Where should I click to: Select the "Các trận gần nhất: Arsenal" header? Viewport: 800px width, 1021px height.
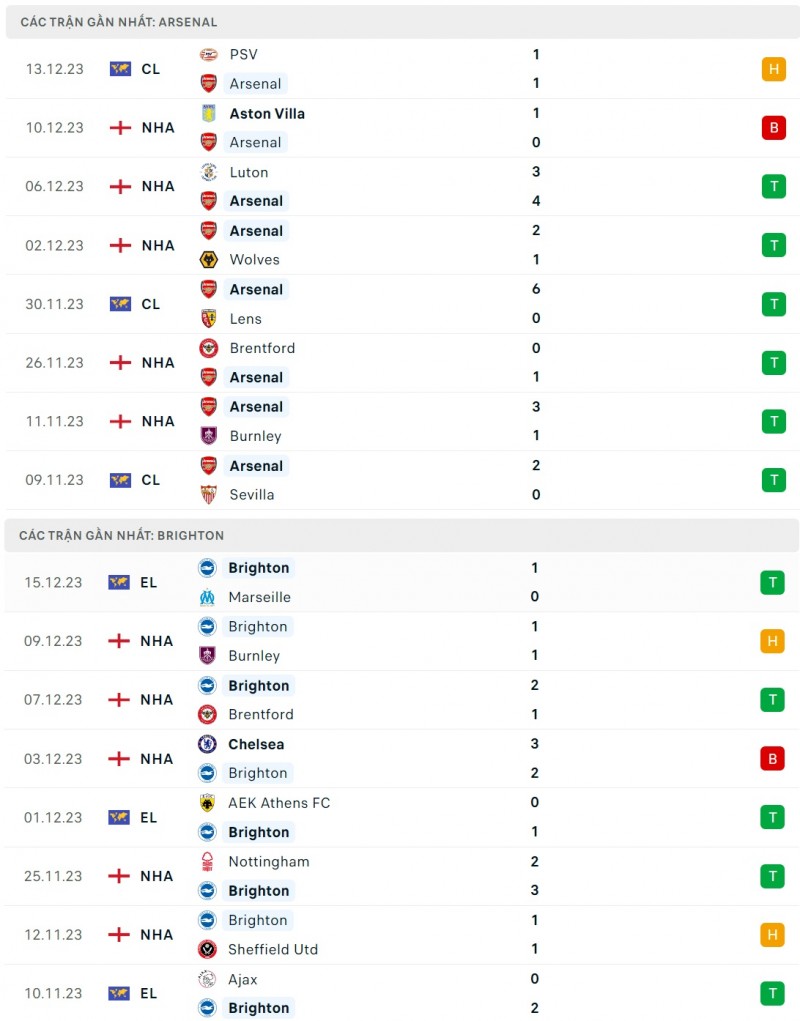click(118, 22)
